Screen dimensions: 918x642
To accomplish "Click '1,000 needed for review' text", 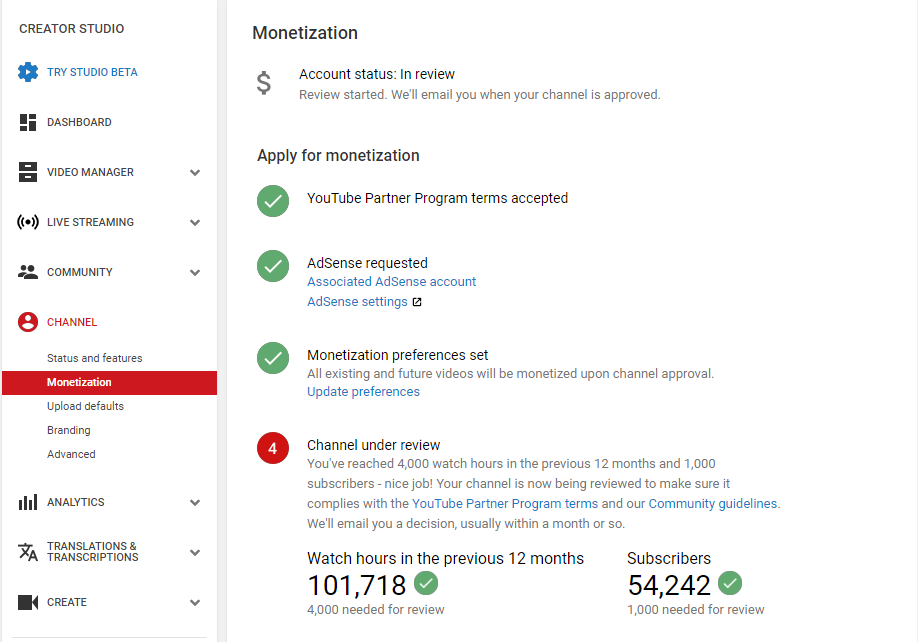I will point(696,610).
